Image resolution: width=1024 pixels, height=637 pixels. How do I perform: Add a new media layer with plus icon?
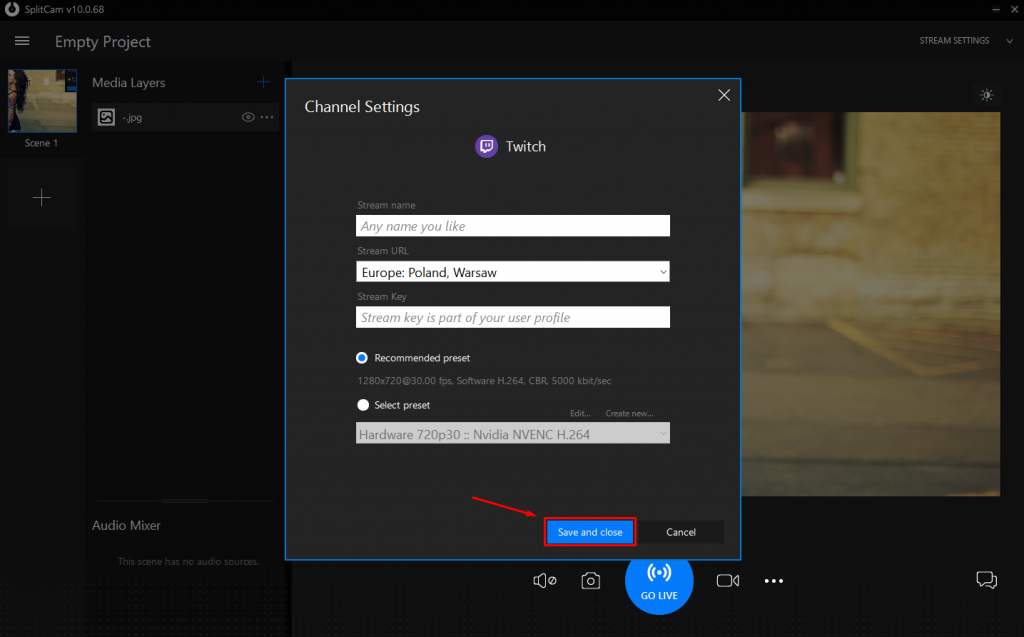pyautogui.click(x=263, y=82)
